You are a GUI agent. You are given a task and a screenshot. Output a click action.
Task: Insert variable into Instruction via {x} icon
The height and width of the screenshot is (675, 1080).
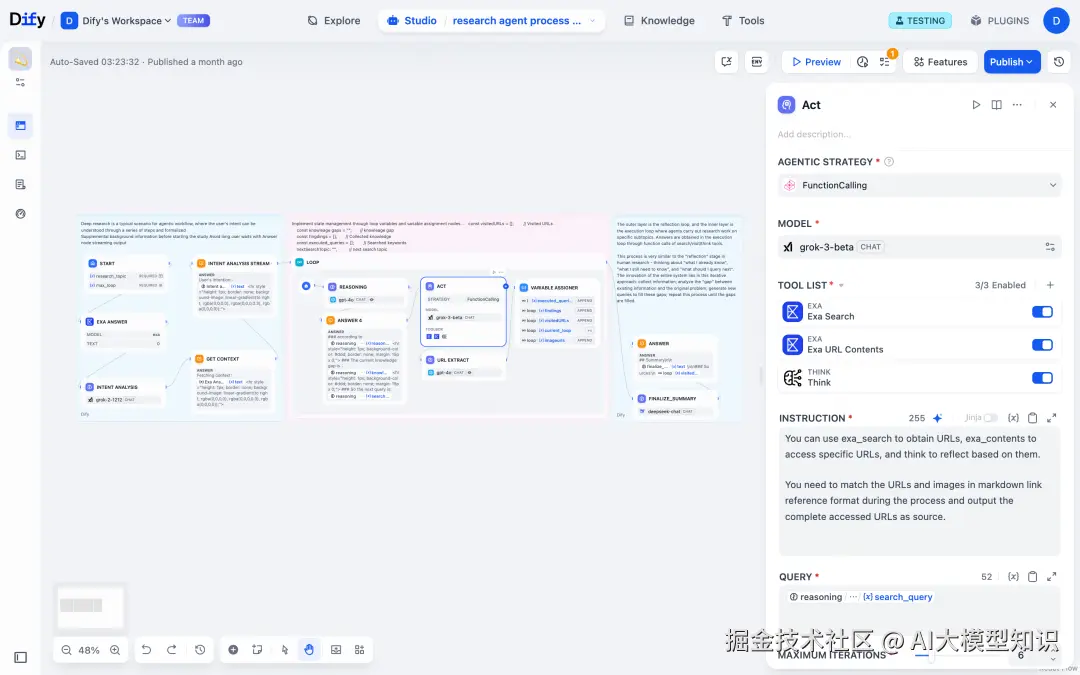(x=1013, y=418)
